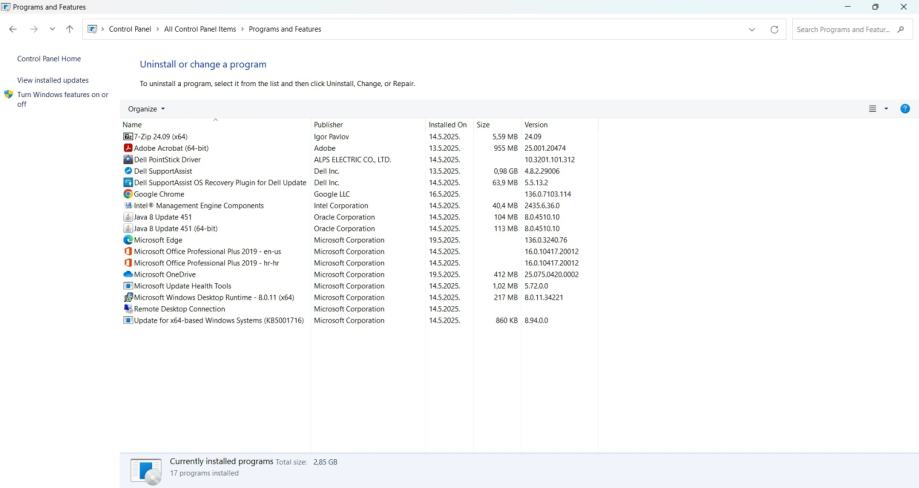Open the view options dropdown arrow
The width and height of the screenshot is (919, 488).
[886, 108]
